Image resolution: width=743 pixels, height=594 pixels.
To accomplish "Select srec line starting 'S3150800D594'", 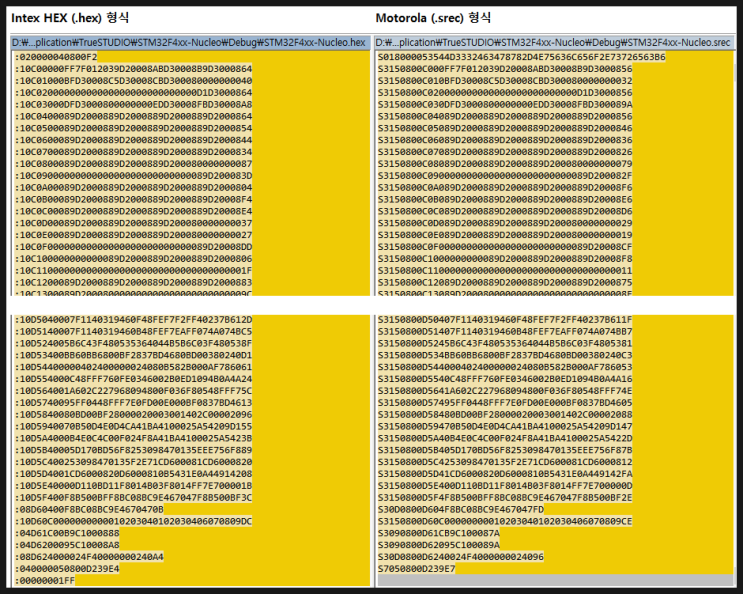I will pos(505,426).
